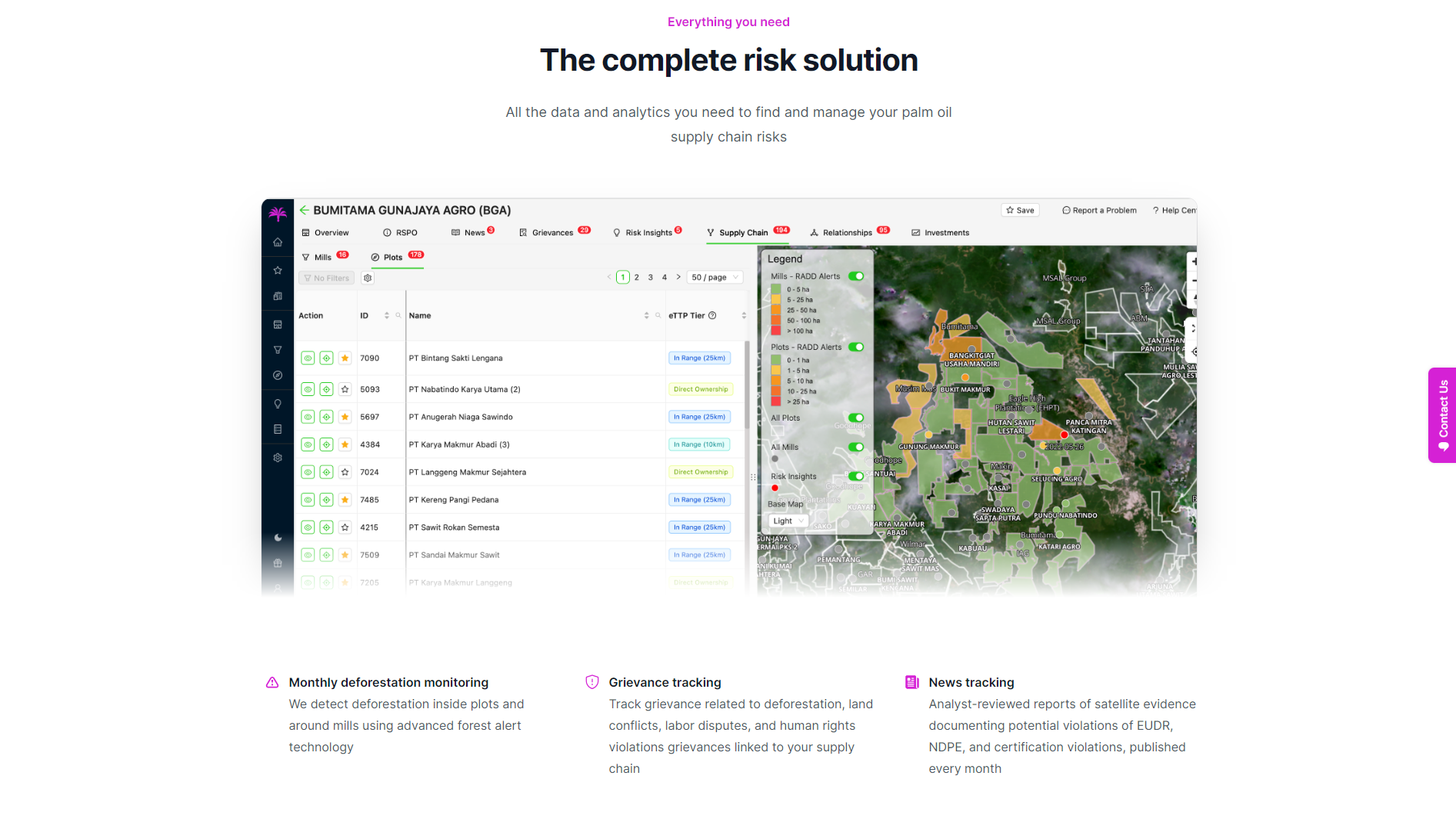Open table settings gear next to No Filters
The height and width of the screenshot is (829, 1456).
pos(368,278)
